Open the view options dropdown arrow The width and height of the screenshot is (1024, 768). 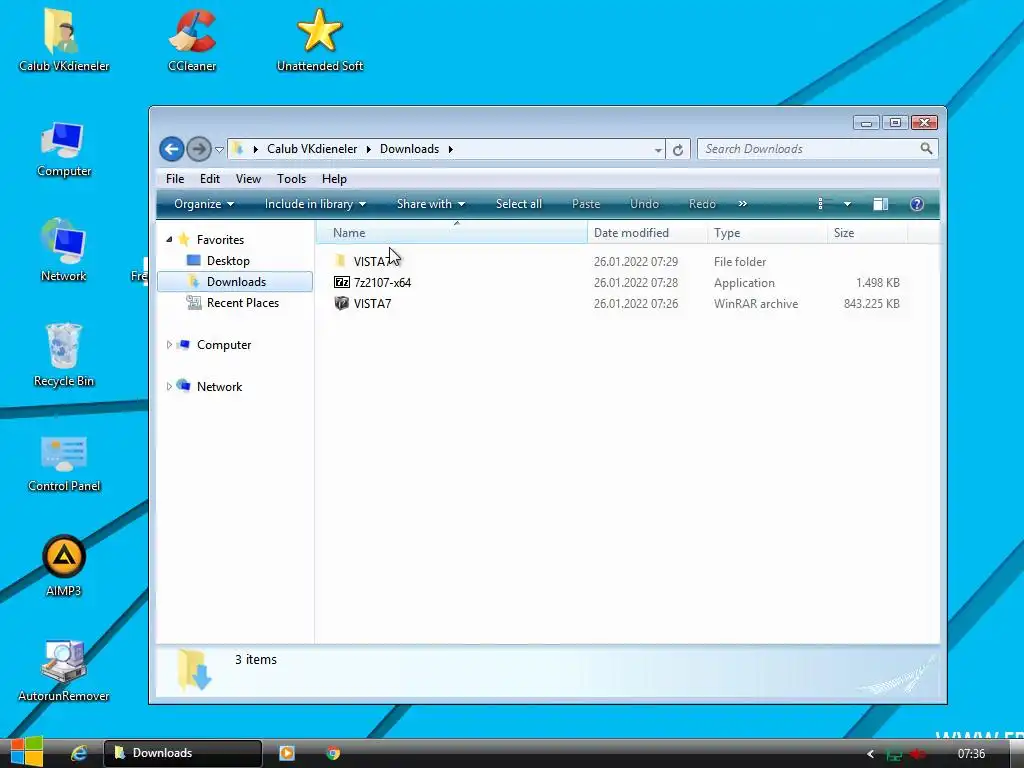pyautogui.click(x=847, y=204)
